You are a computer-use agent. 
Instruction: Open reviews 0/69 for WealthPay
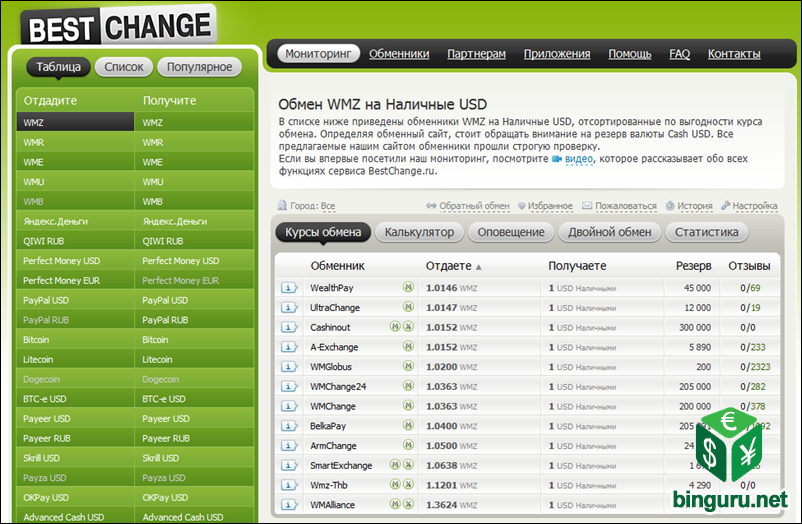click(x=750, y=288)
